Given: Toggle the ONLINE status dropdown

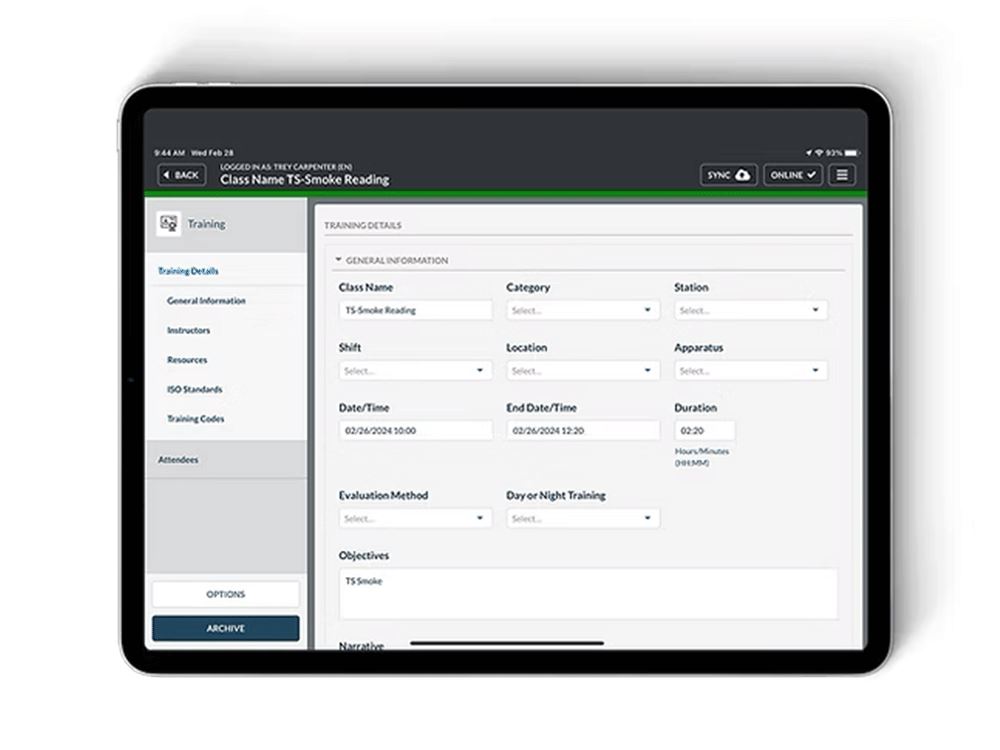Looking at the screenshot, I should point(793,175).
